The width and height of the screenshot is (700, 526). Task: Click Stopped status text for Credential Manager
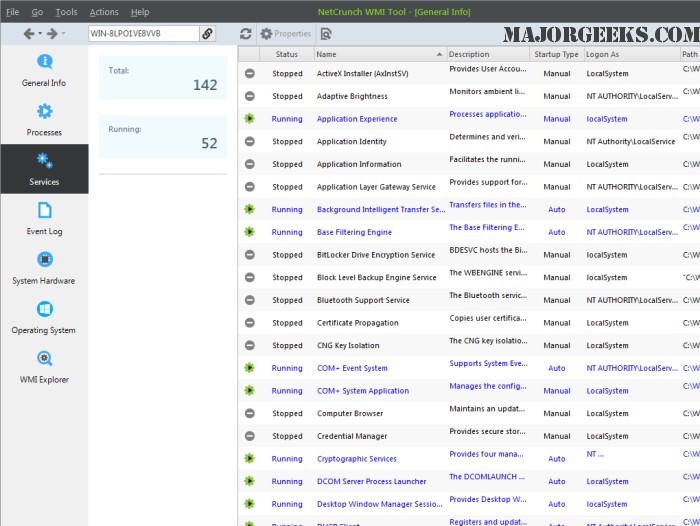pos(287,436)
